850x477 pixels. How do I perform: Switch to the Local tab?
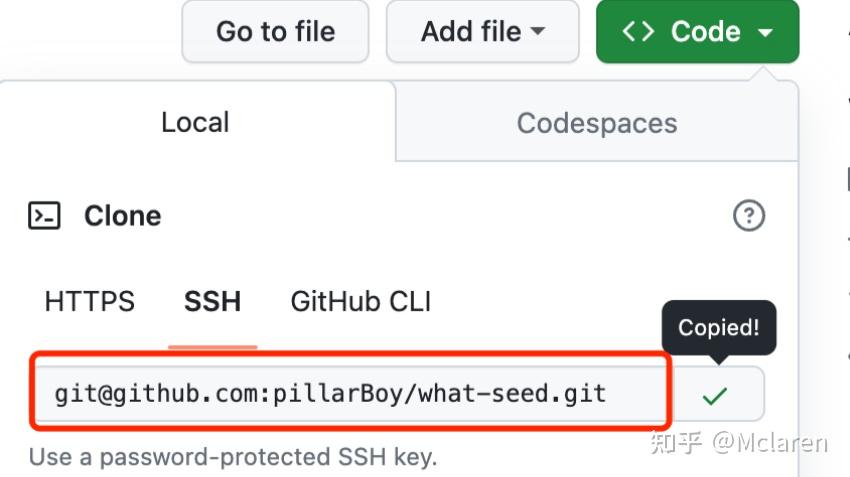pyautogui.click(x=195, y=122)
